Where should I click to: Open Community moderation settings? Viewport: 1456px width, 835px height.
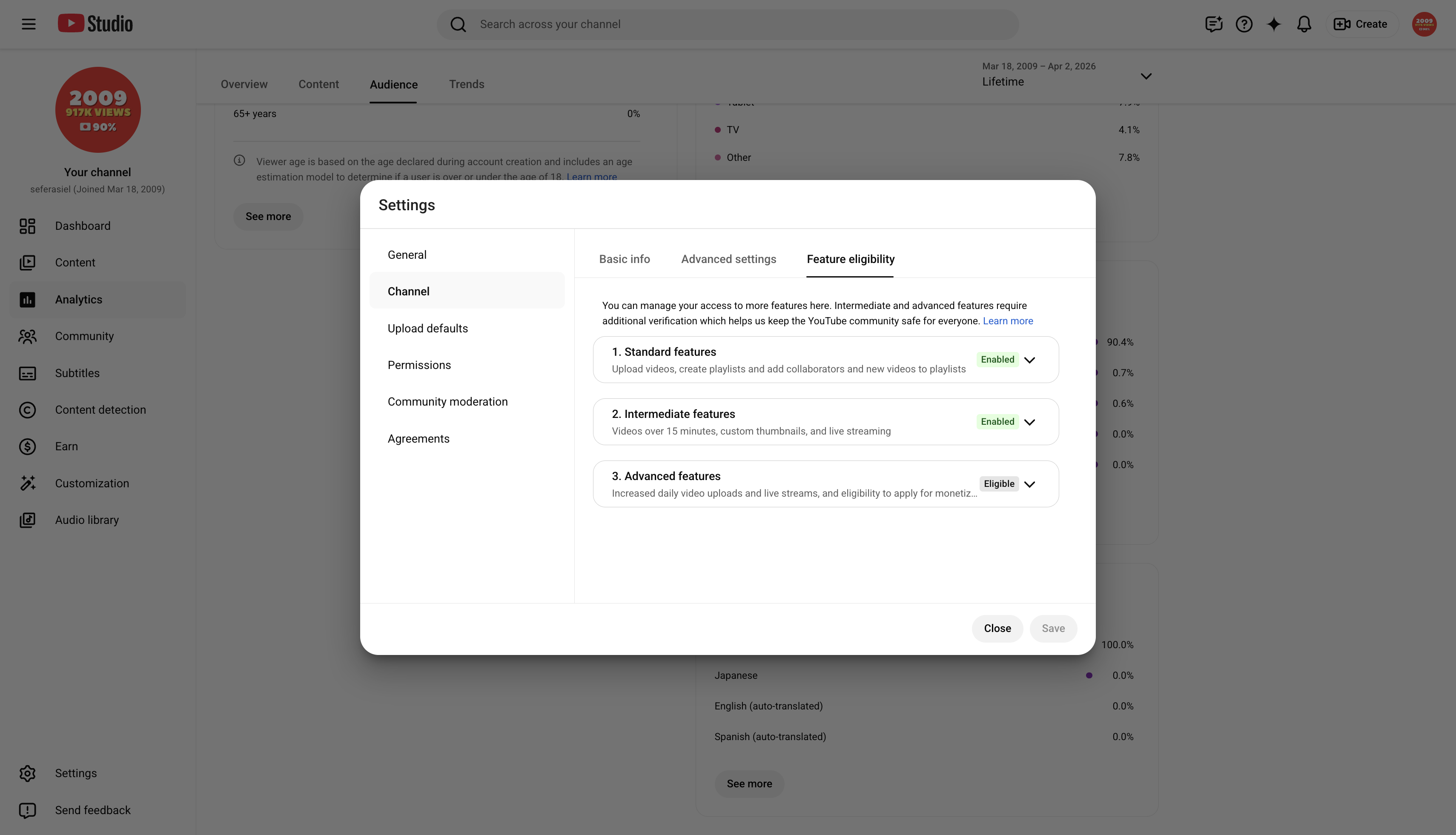coord(467,402)
